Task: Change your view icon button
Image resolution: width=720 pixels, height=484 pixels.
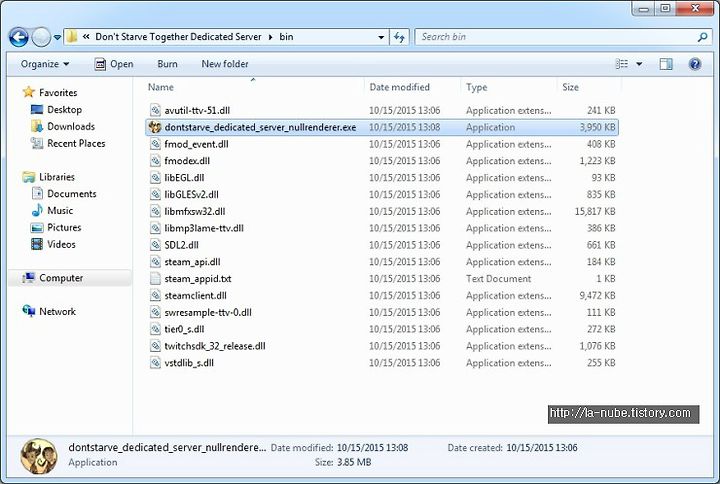Action: point(622,64)
